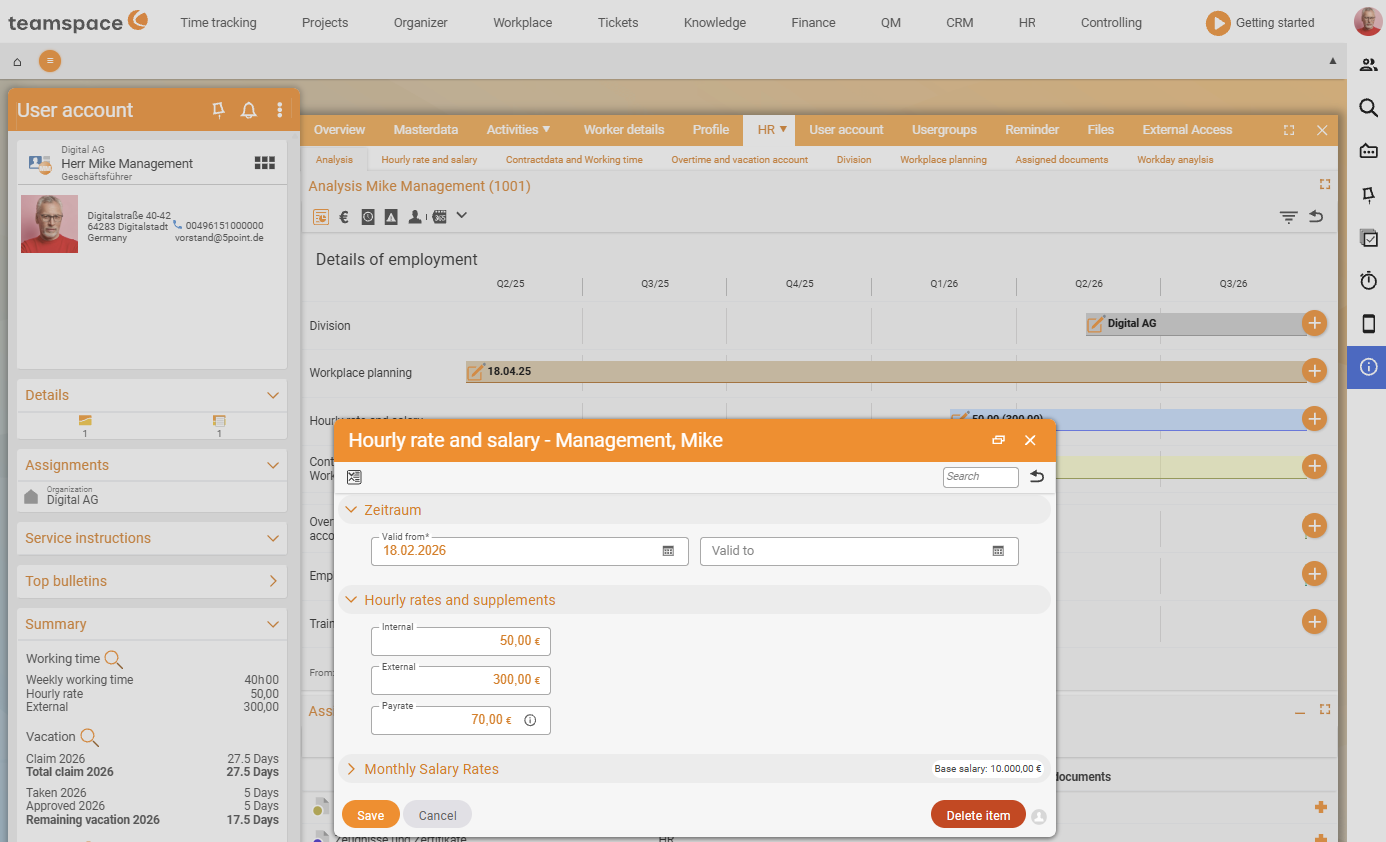Click the reset arrow next to dialog Search
Viewport: 1386px width, 842px height.
1037,477
